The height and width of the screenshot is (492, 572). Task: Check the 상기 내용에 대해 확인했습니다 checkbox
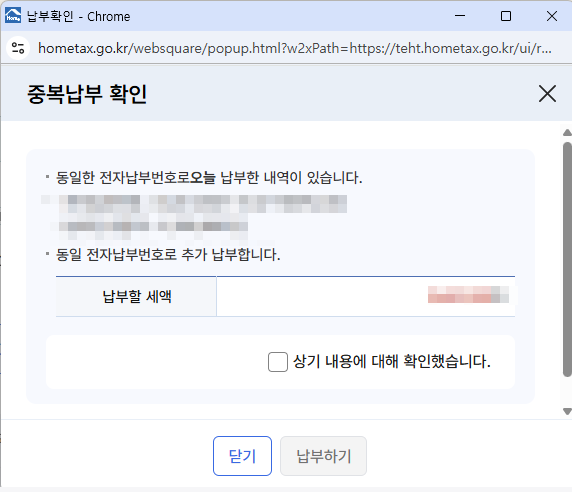coord(278,362)
